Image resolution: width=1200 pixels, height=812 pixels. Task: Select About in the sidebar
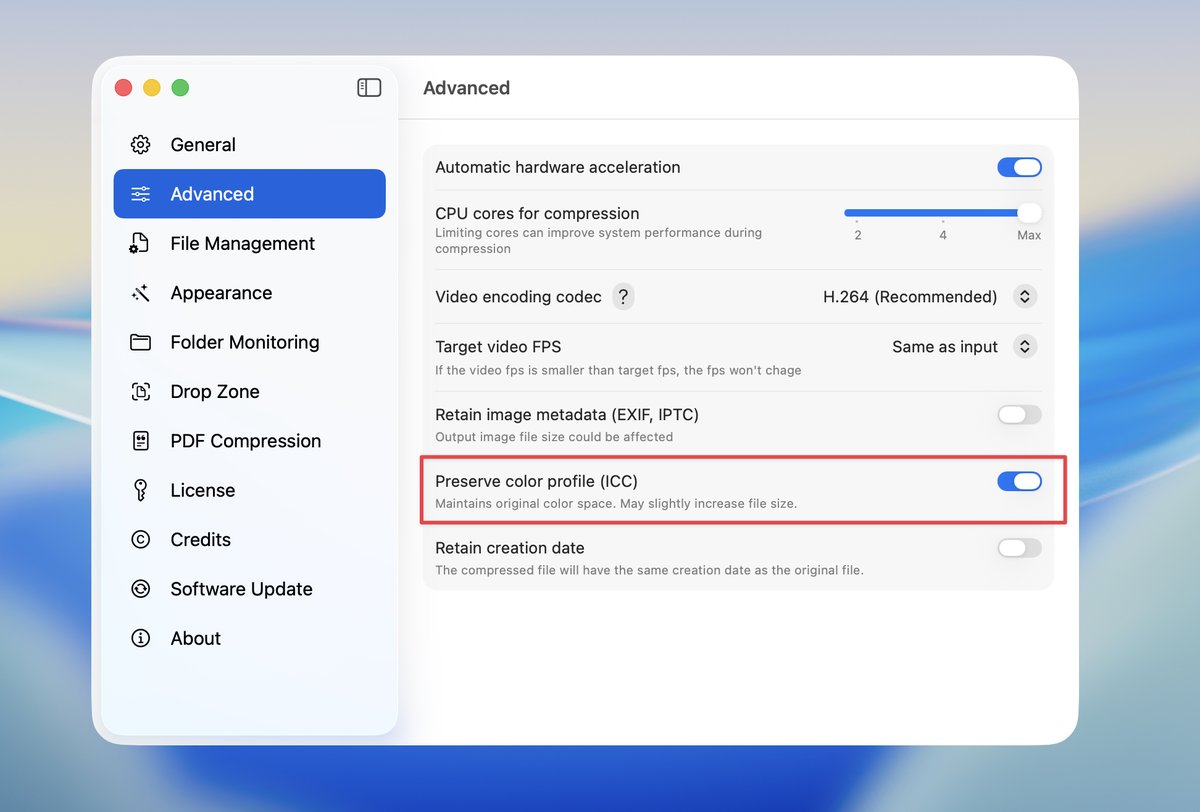pyautogui.click(x=195, y=638)
